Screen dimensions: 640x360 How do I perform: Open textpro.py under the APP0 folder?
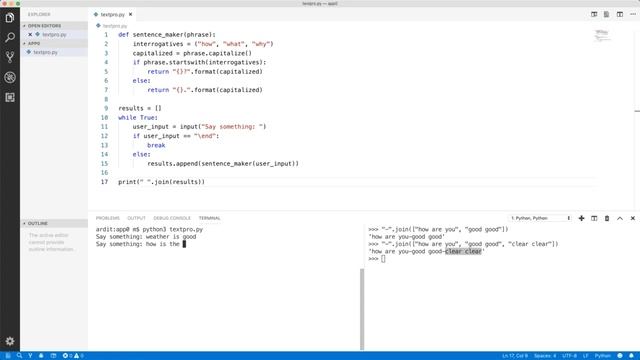[45, 52]
